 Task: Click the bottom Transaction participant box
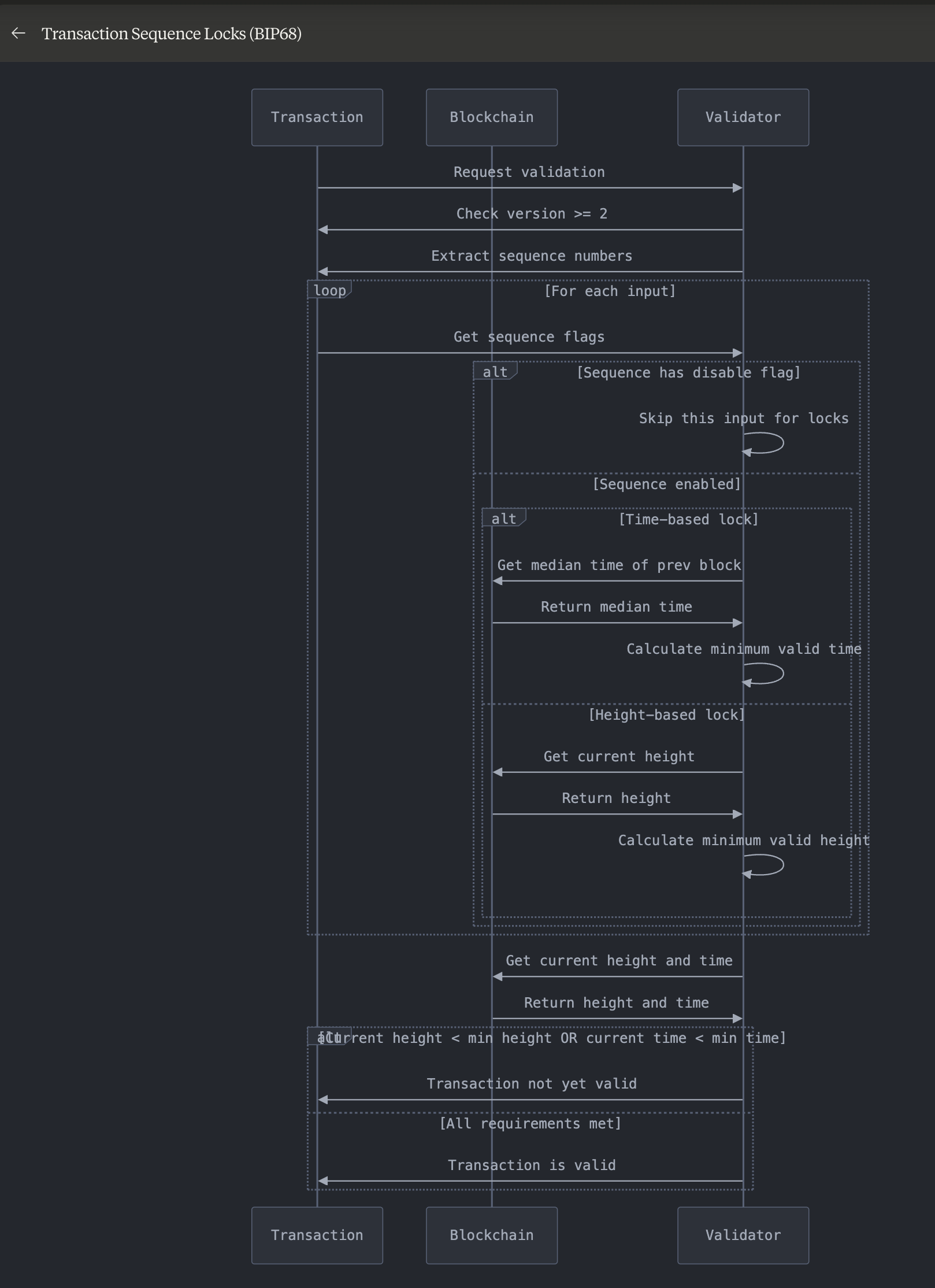point(317,1235)
